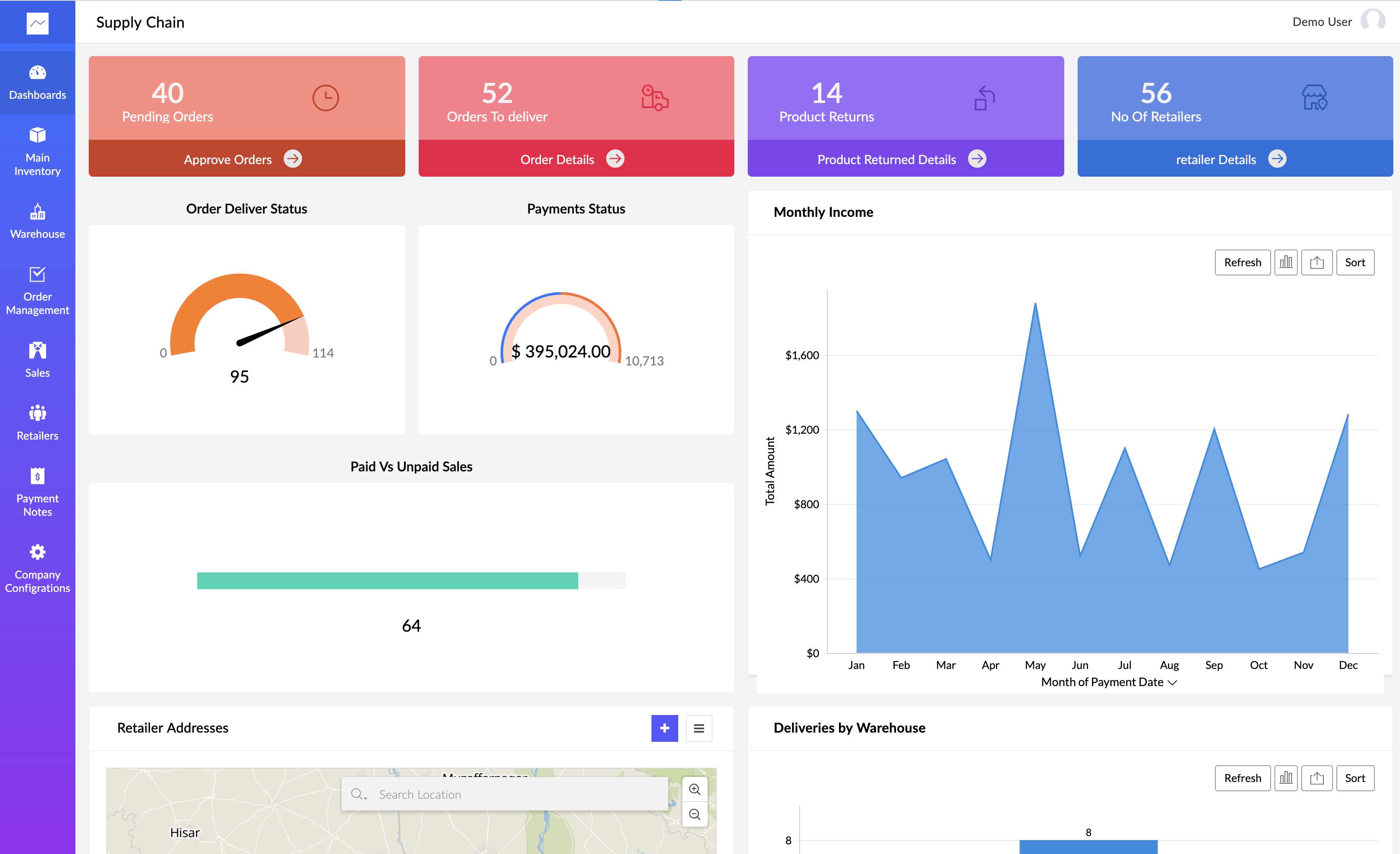
Task: Open Order Management sidebar section
Action: tap(38, 290)
